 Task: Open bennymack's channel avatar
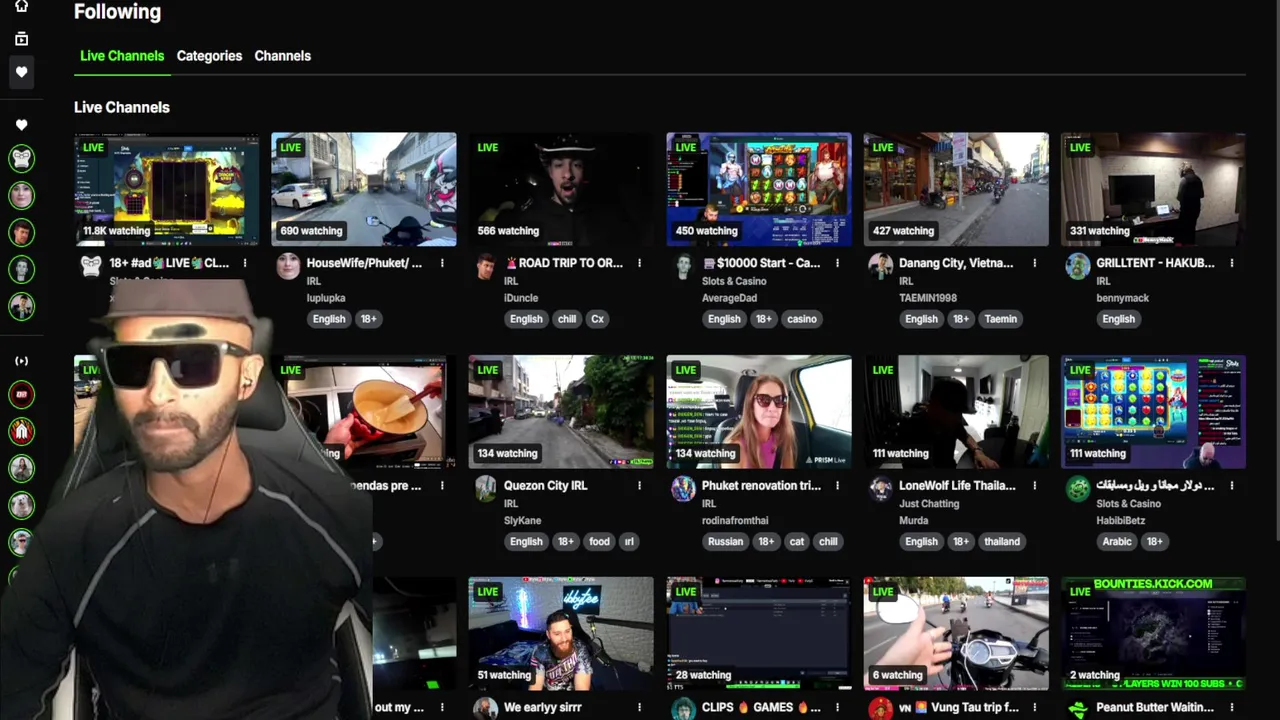[1077, 266]
